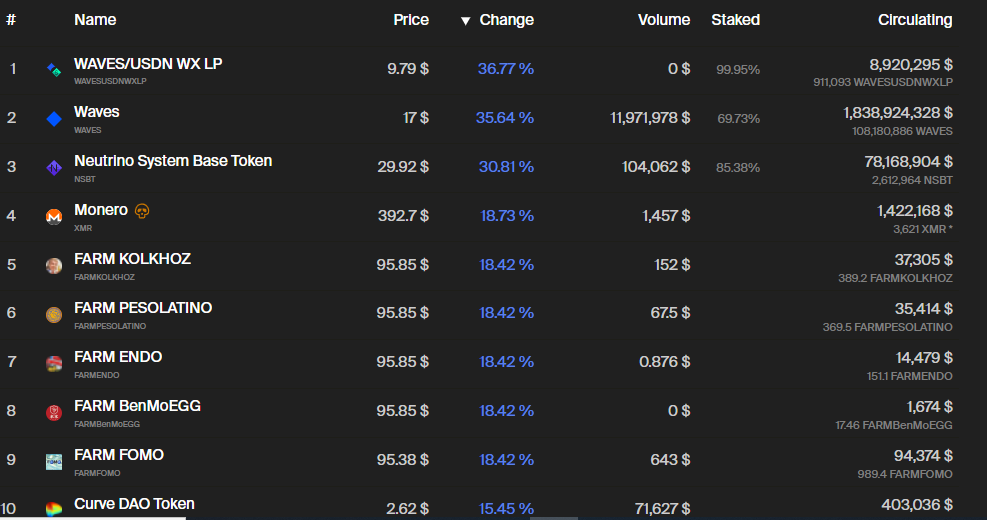Screen dimensions: 987x520
Task: Click the 104,062 $ volume value
Action: 656,167
